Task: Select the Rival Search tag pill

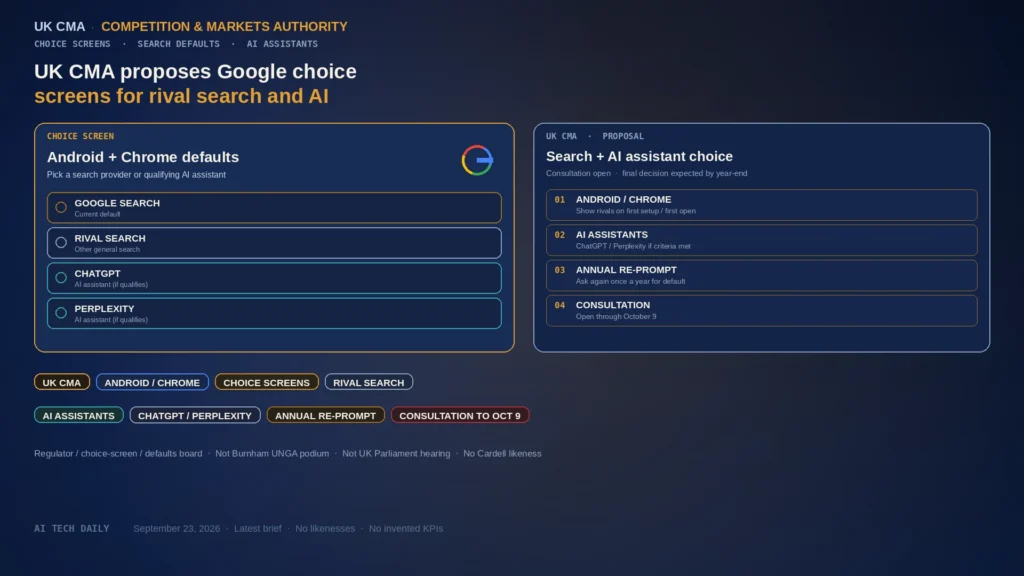Action: (x=368, y=382)
